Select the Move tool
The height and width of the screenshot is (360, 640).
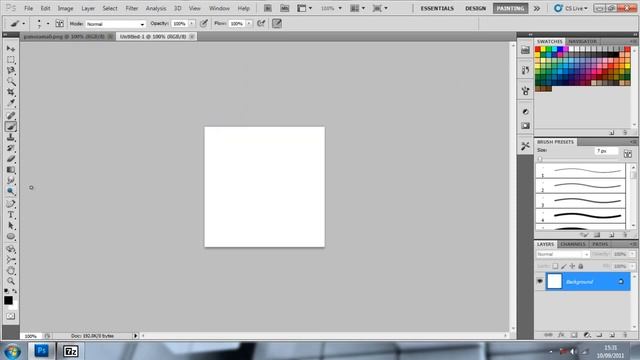click(x=11, y=49)
